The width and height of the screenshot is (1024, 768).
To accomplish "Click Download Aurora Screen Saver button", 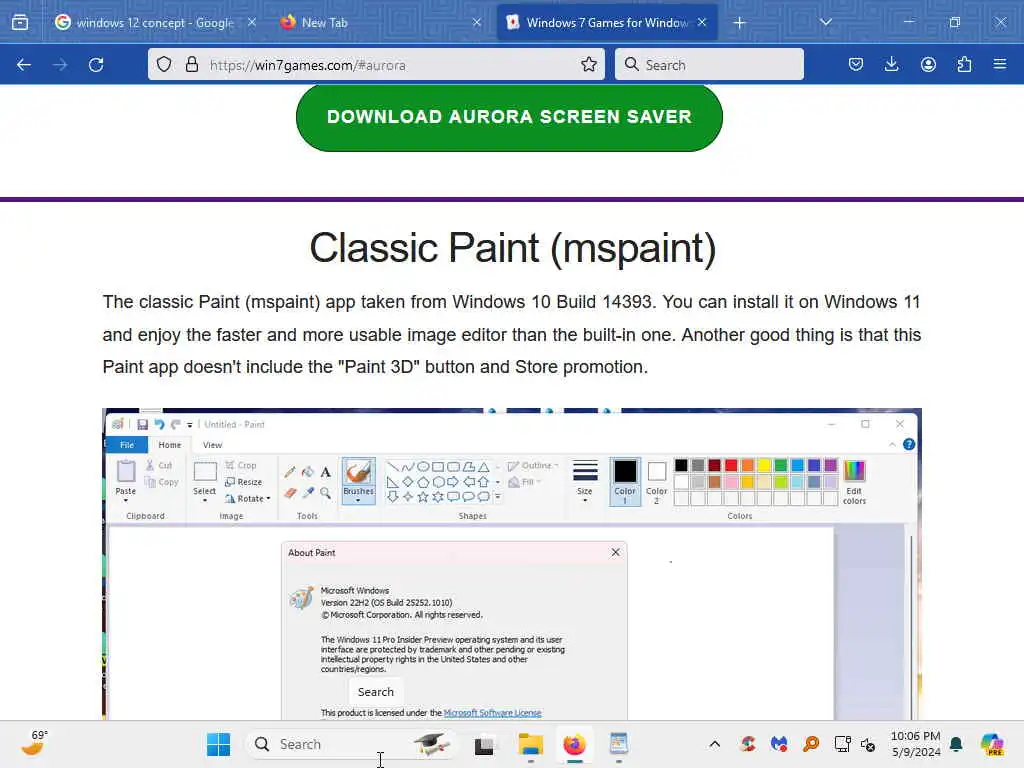I will [x=509, y=118].
